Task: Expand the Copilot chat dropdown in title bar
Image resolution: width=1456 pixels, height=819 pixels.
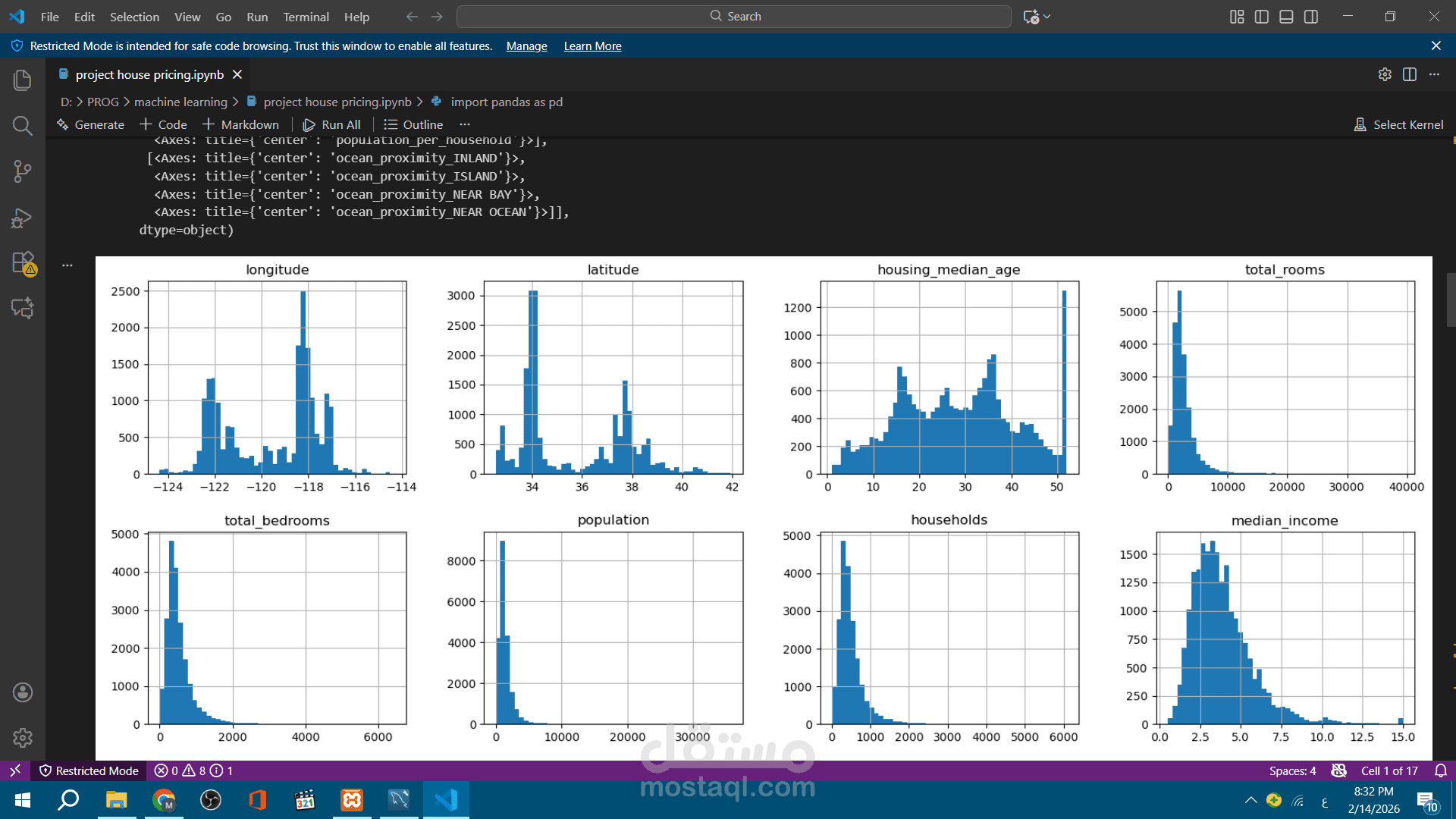Action: coord(1047,17)
